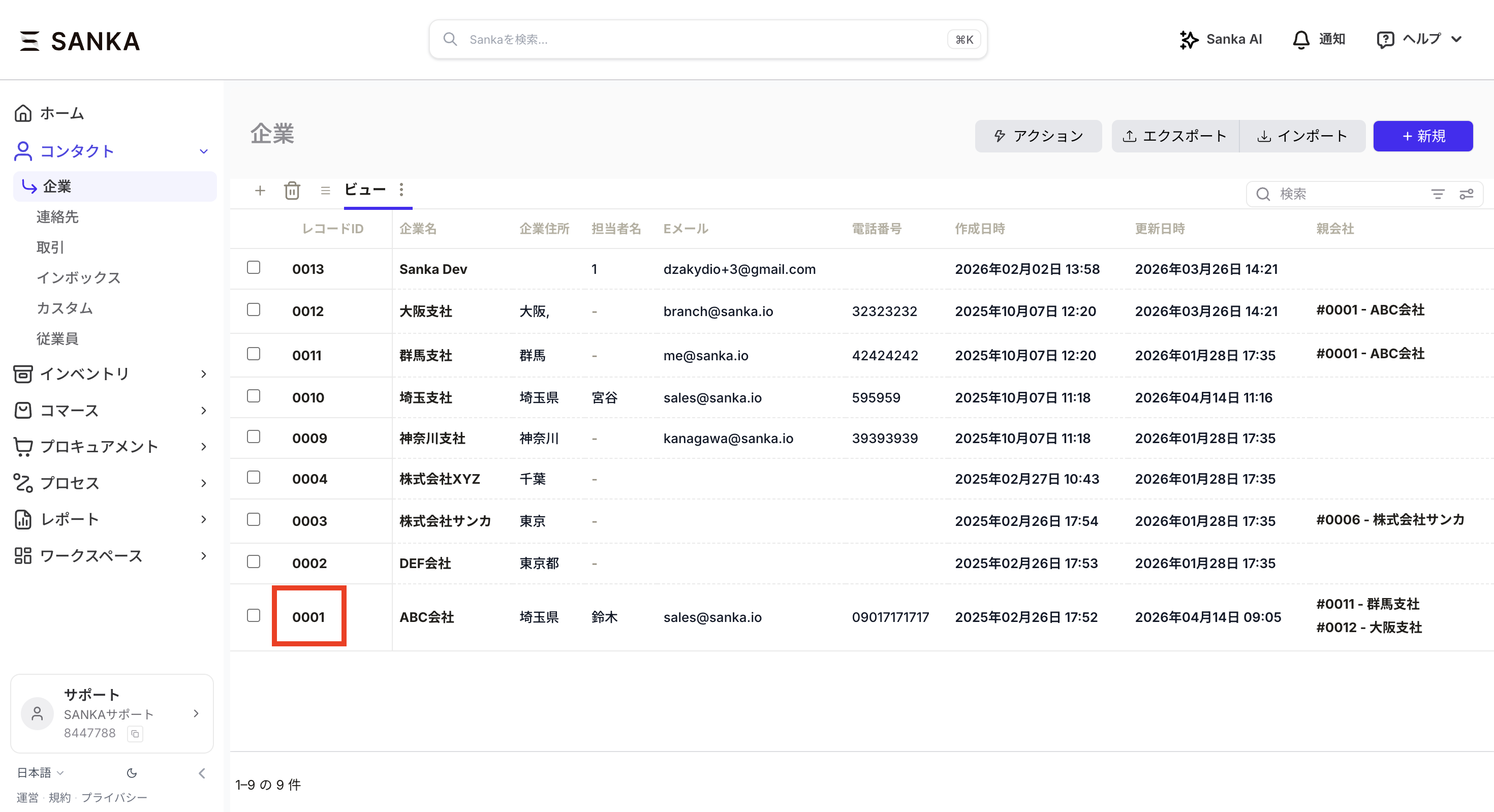The width and height of the screenshot is (1494, 812).
Task: Open column settings sliders icon
Action: click(x=1466, y=194)
